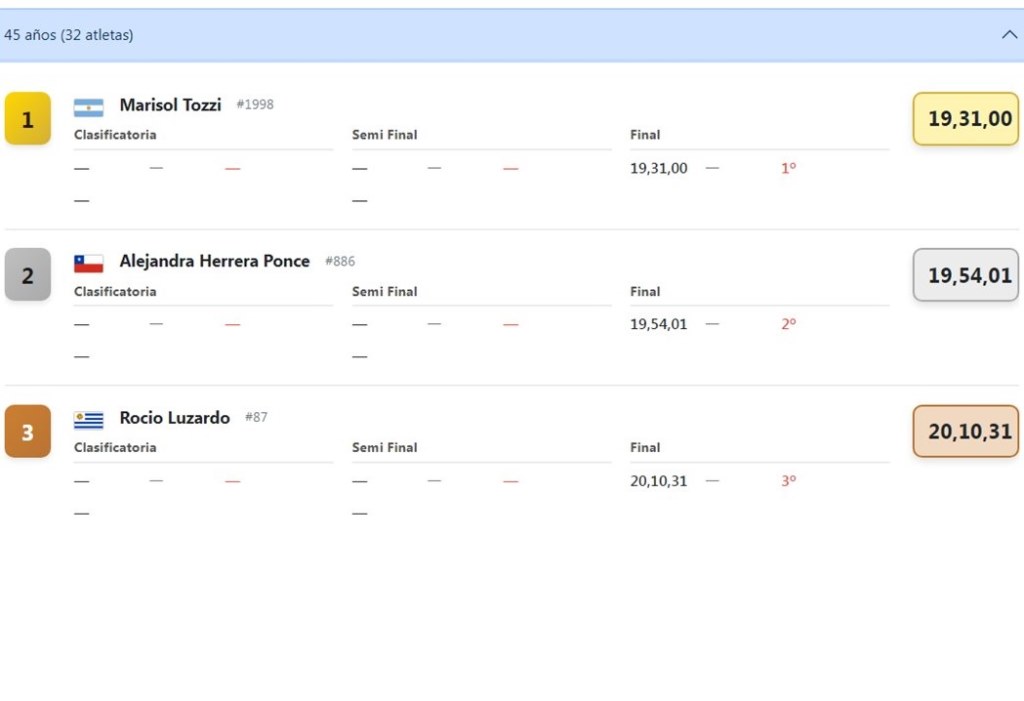Collapse the 45 años section chevron
The width and height of the screenshot is (1024, 701).
[x=1009, y=35]
